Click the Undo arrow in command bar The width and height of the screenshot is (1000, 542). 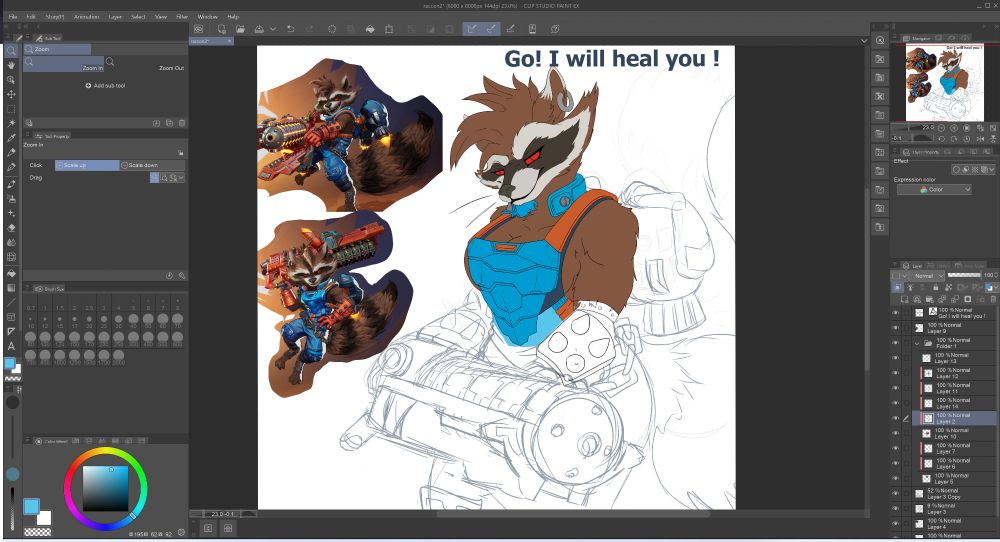pos(291,29)
